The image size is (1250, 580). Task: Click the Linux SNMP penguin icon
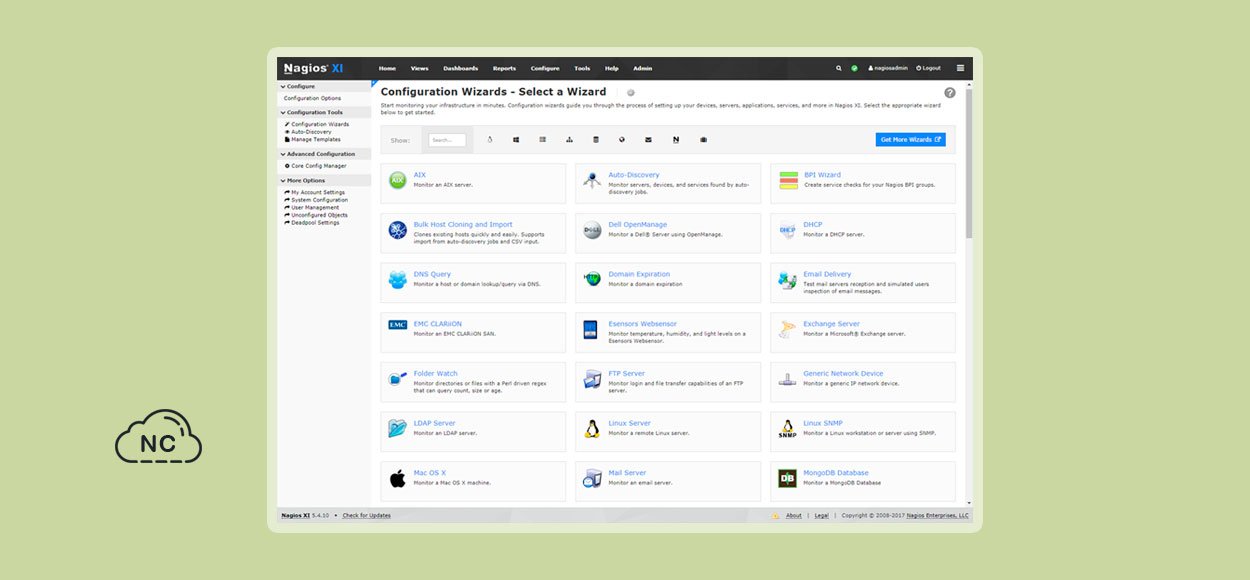point(788,429)
